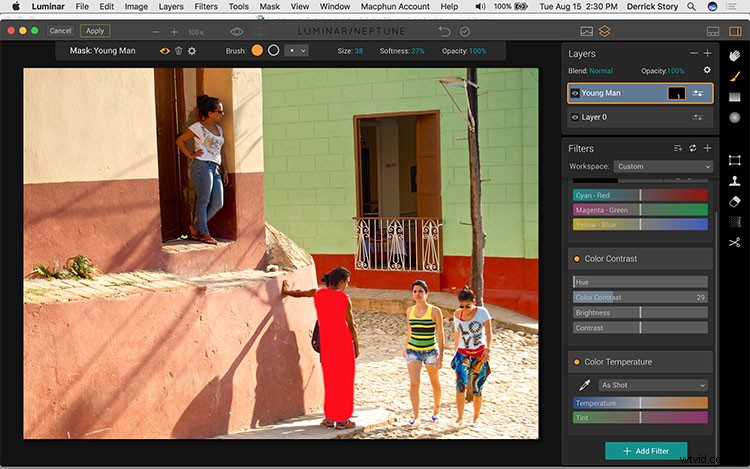Add a filter using Filters plus icon

[707, 148]
